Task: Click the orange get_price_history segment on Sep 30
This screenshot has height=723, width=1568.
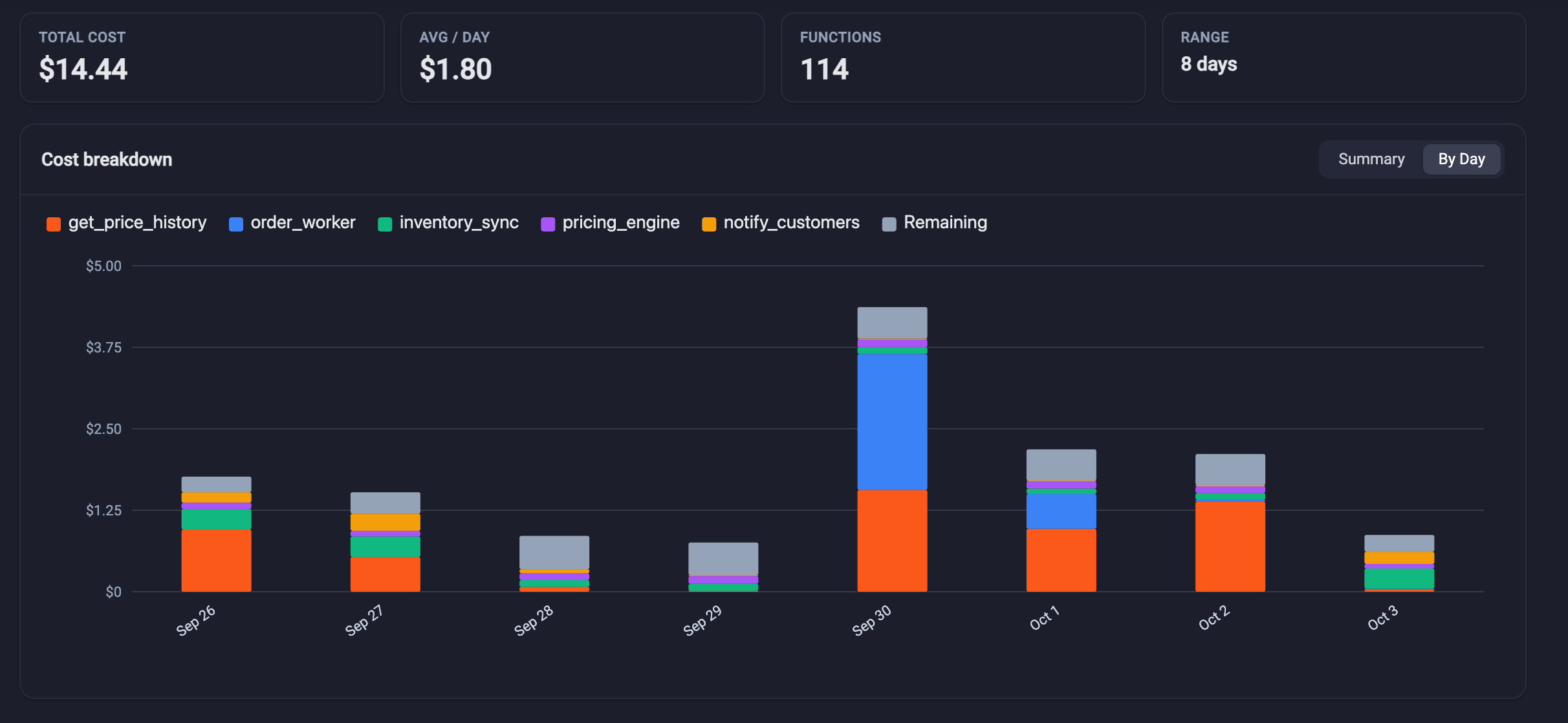Action: (892, 541)
